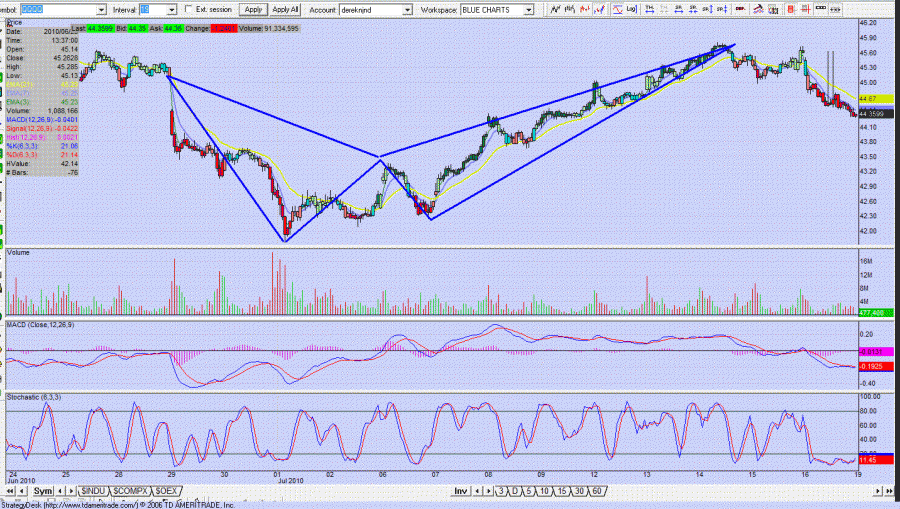
Task: Select the red vertical bar cursor icon
Action: tap(790, 9)
